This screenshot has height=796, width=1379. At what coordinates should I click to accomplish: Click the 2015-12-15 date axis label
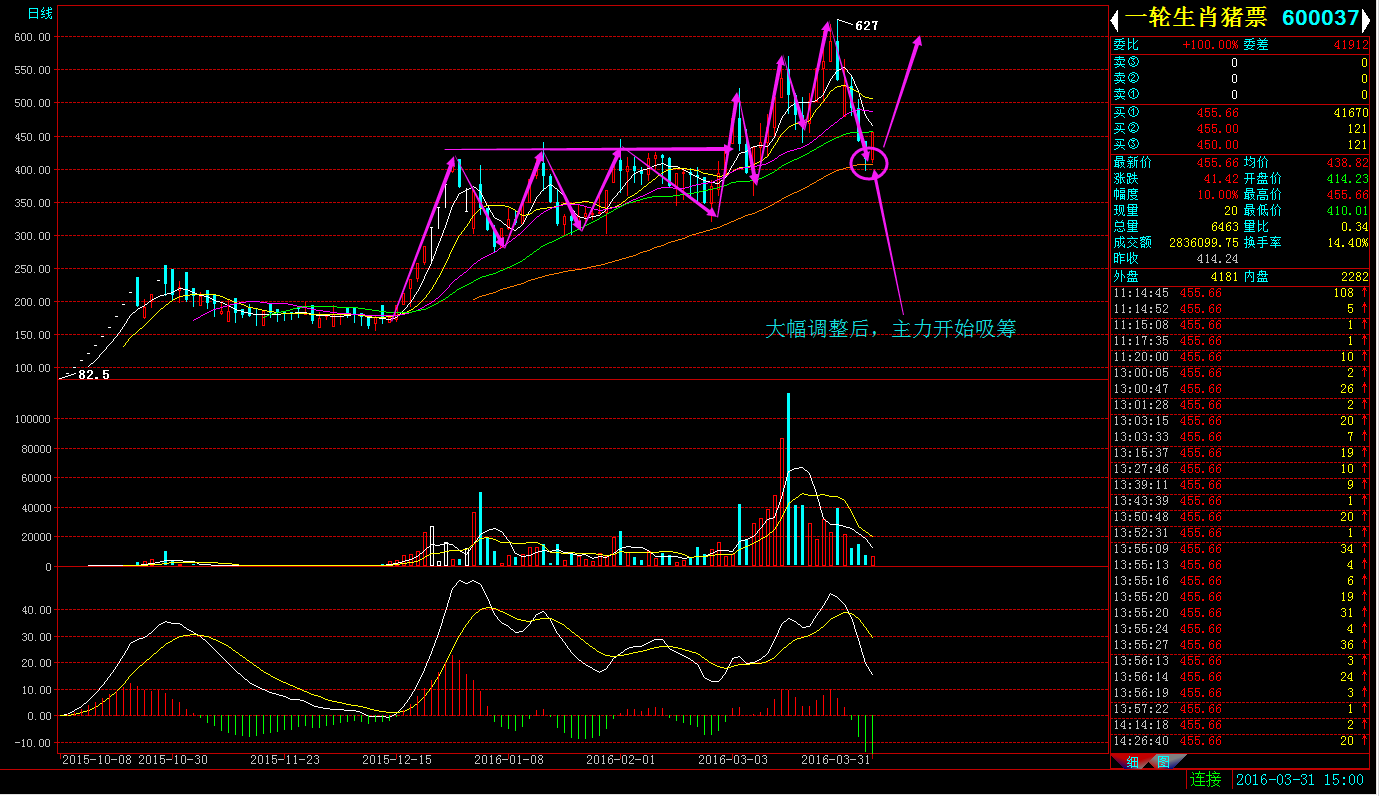pyautogui.click(x=396, y=760)
